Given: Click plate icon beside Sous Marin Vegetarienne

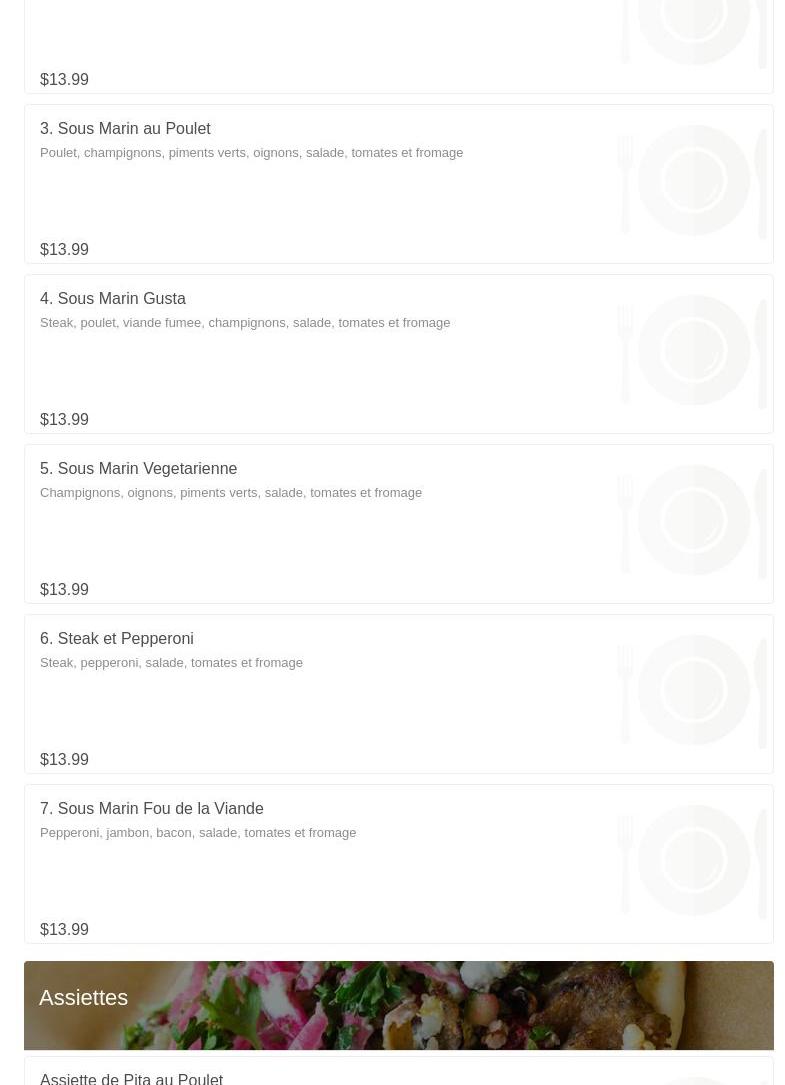Looking at the screenshot, I should click(x=693, y=520).
